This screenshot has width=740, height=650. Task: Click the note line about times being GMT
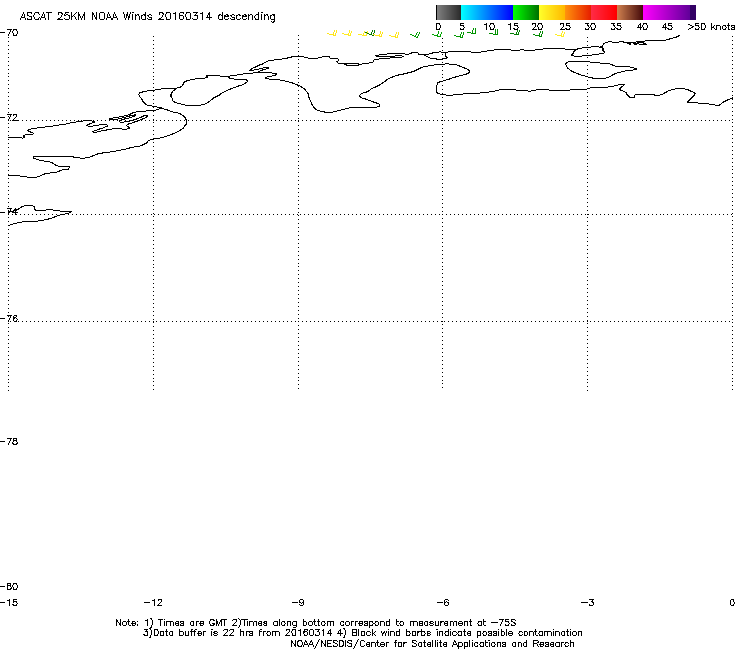[316, 623]
